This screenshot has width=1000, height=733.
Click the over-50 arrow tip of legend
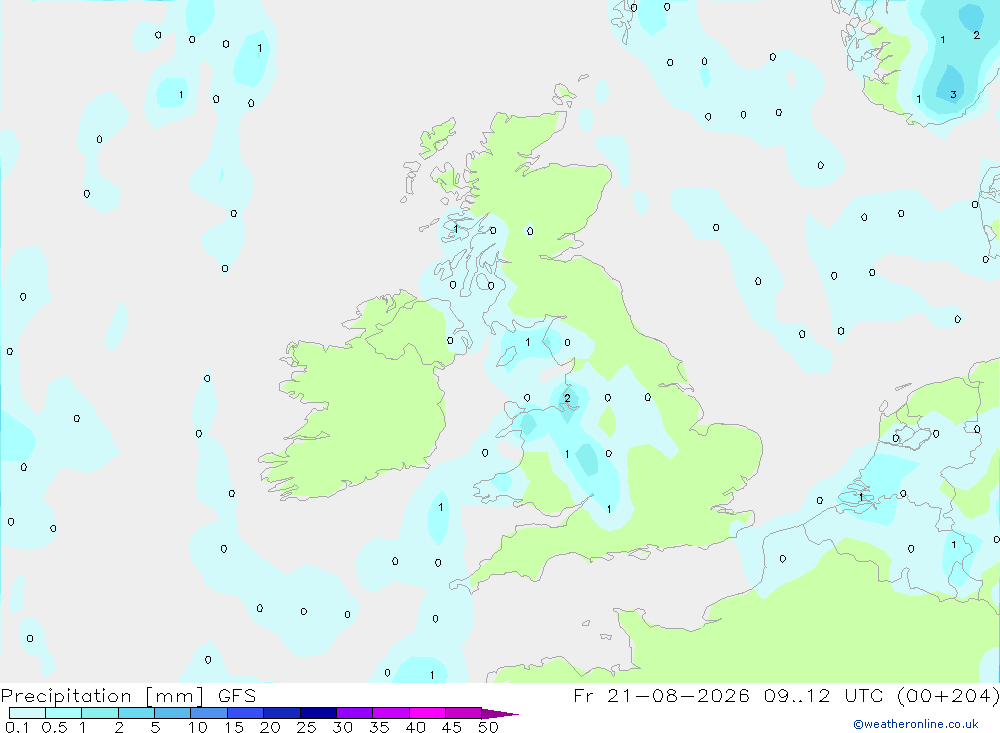click(501, 714)
